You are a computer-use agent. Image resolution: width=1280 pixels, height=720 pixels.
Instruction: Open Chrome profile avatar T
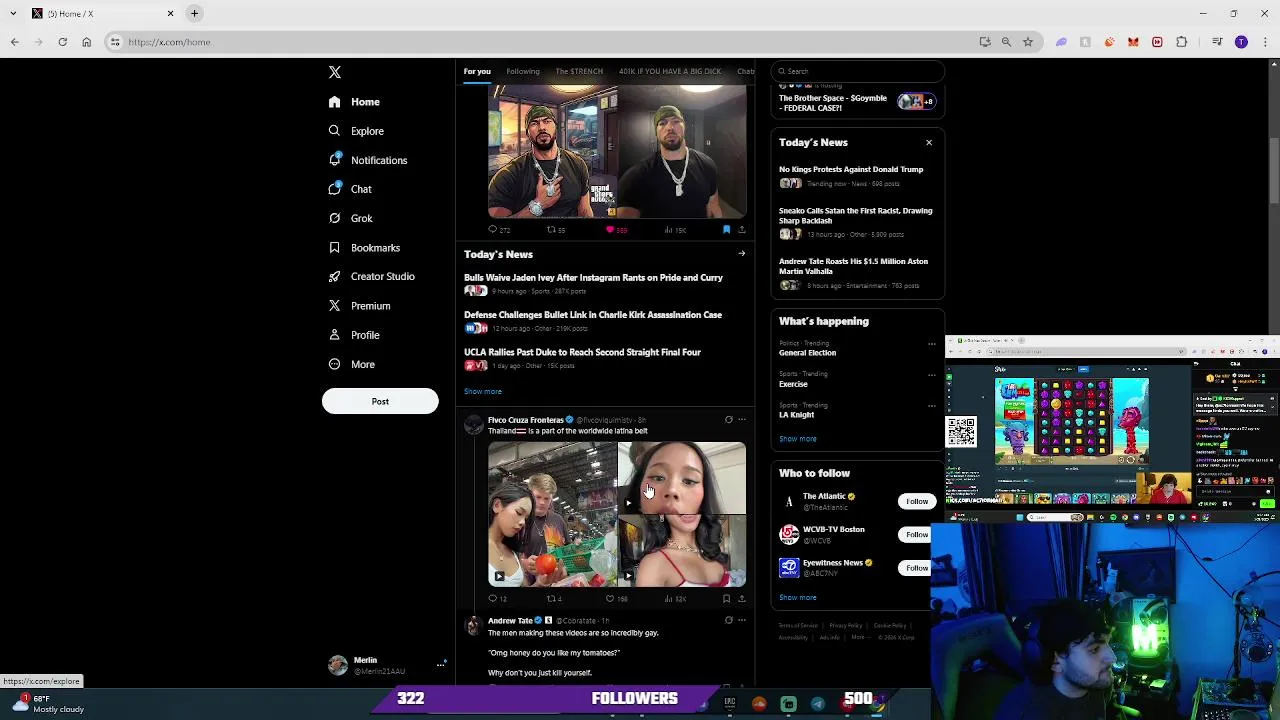coord(1241,42)
